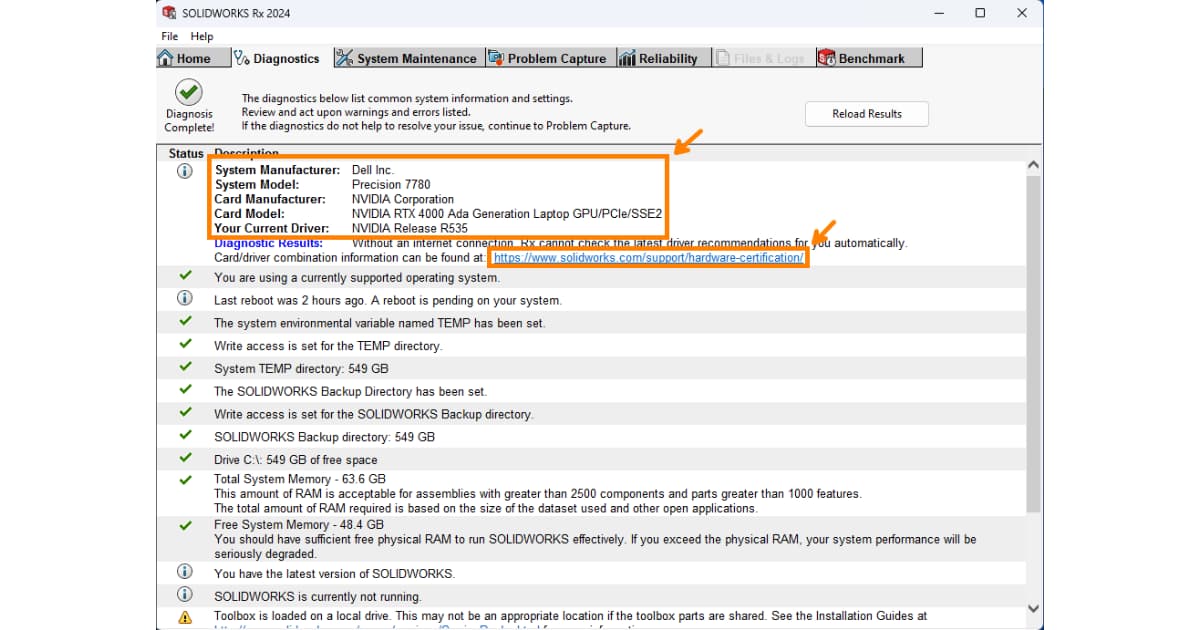Click info icon beside latest version message
Image resolution: width=1200 pixels, height=630 pixels.
tap(185, 572)
